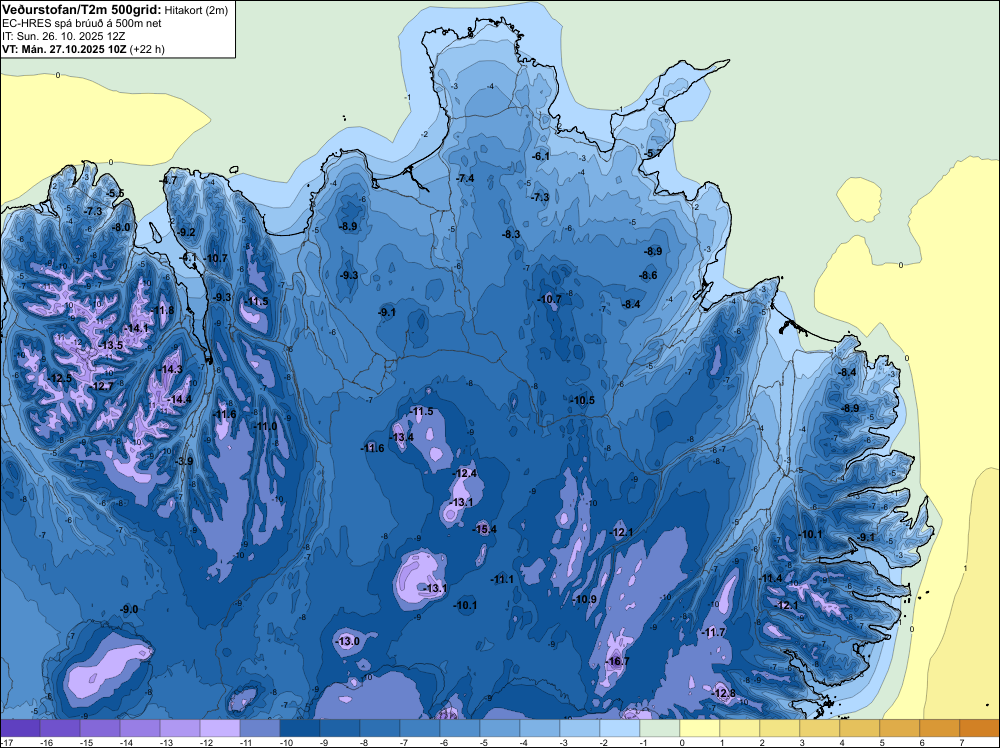Click the -7.4 temperature value
The height and width of the screenshot is (748, 1000).
pos(466,179)
